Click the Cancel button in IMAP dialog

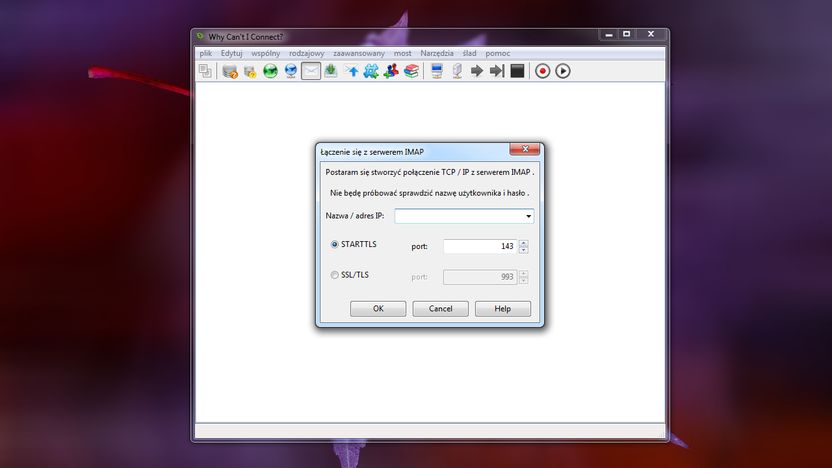[440, 309]
